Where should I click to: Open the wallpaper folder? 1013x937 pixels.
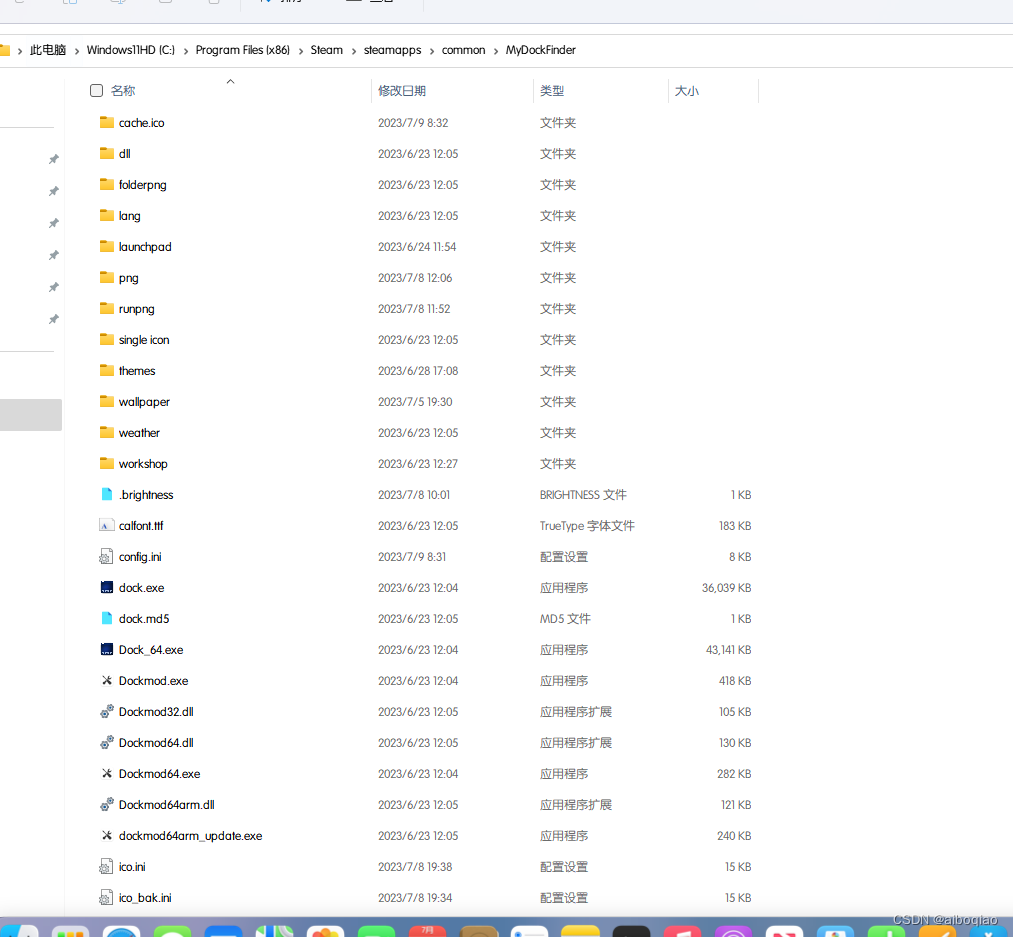(143, 401)
